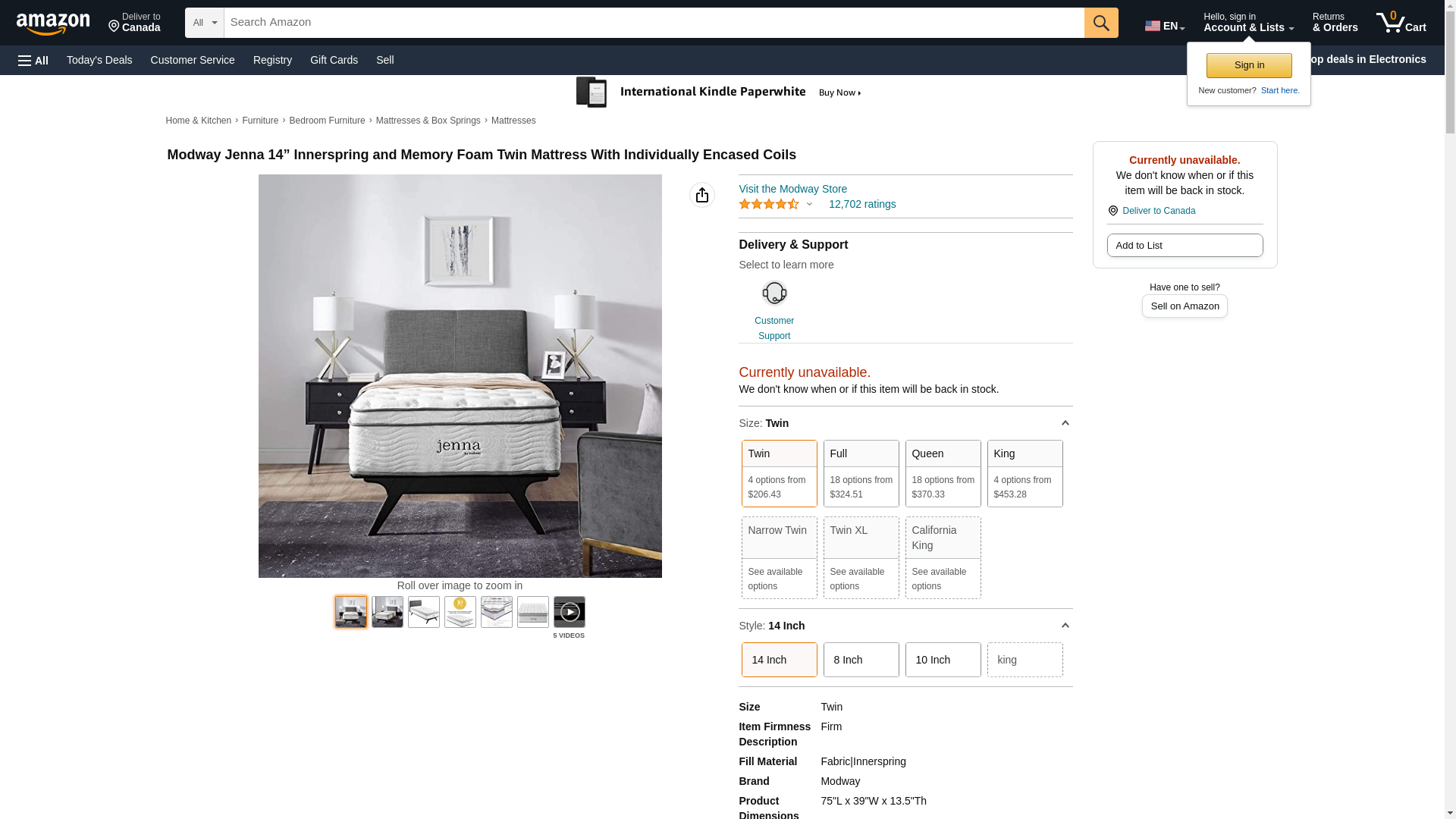
Task: Choose the 10 Inch style option
Action: pos(943,660)
